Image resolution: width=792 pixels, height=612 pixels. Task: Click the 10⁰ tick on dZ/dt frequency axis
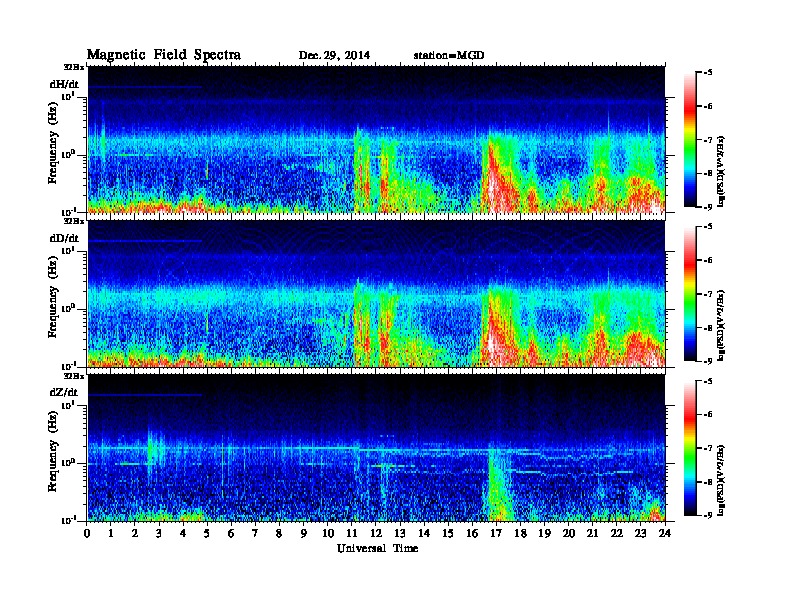click(68, 463)
